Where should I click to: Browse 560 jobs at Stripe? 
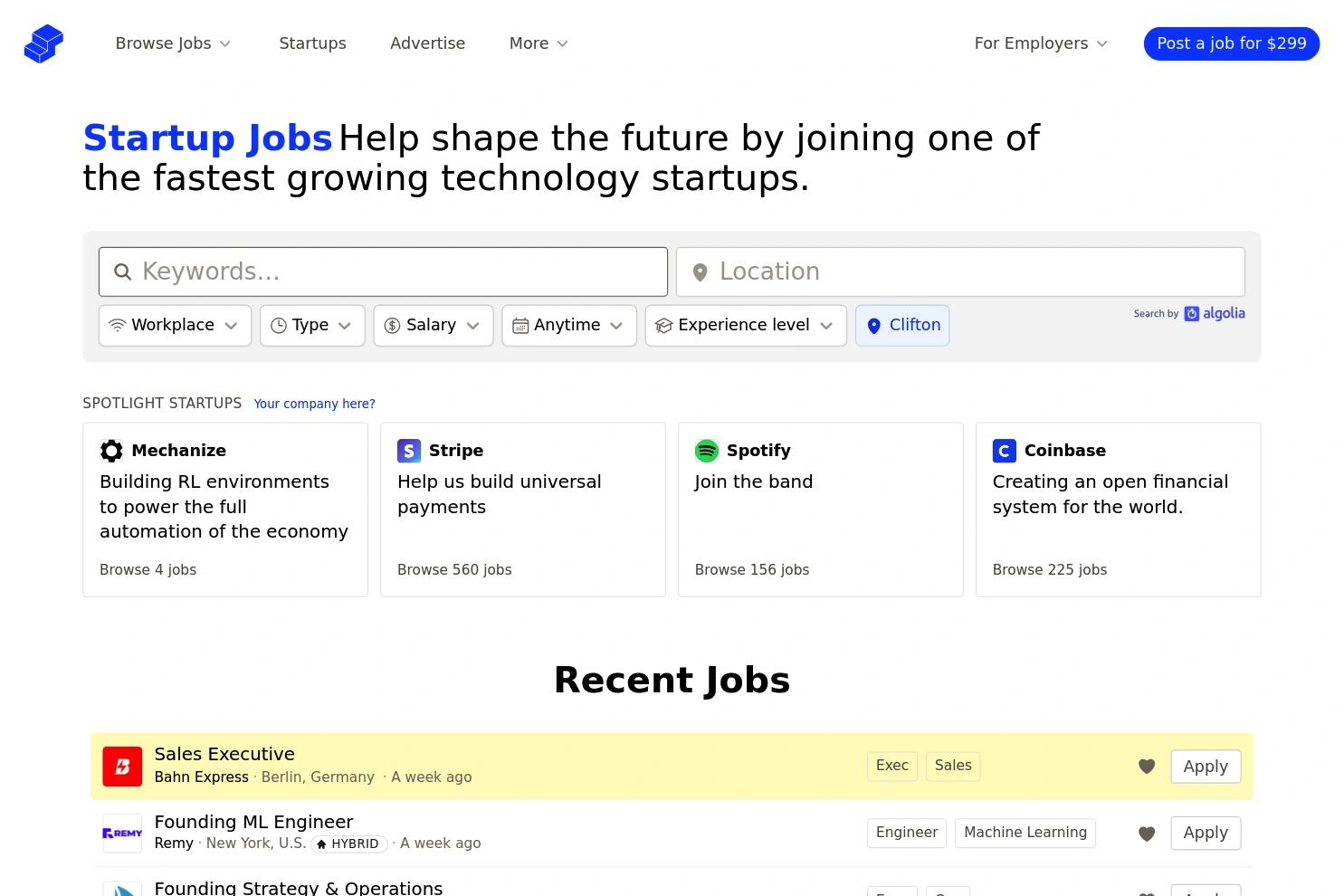pos(454,570)
